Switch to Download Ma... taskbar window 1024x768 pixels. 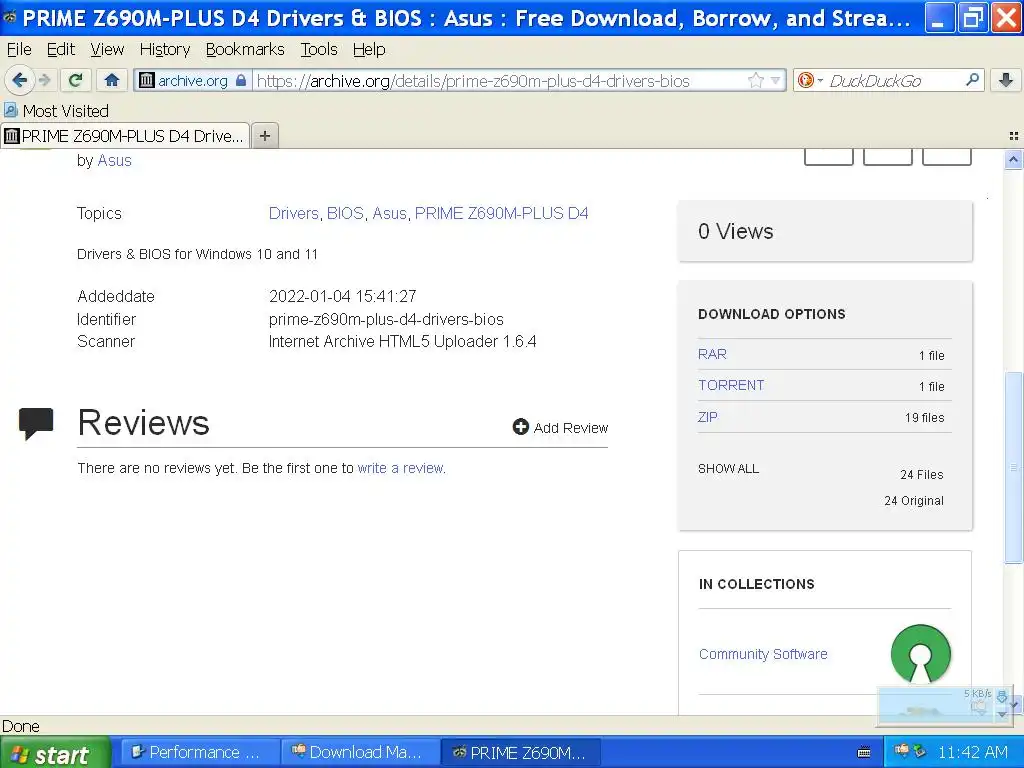tap(361, 752)
